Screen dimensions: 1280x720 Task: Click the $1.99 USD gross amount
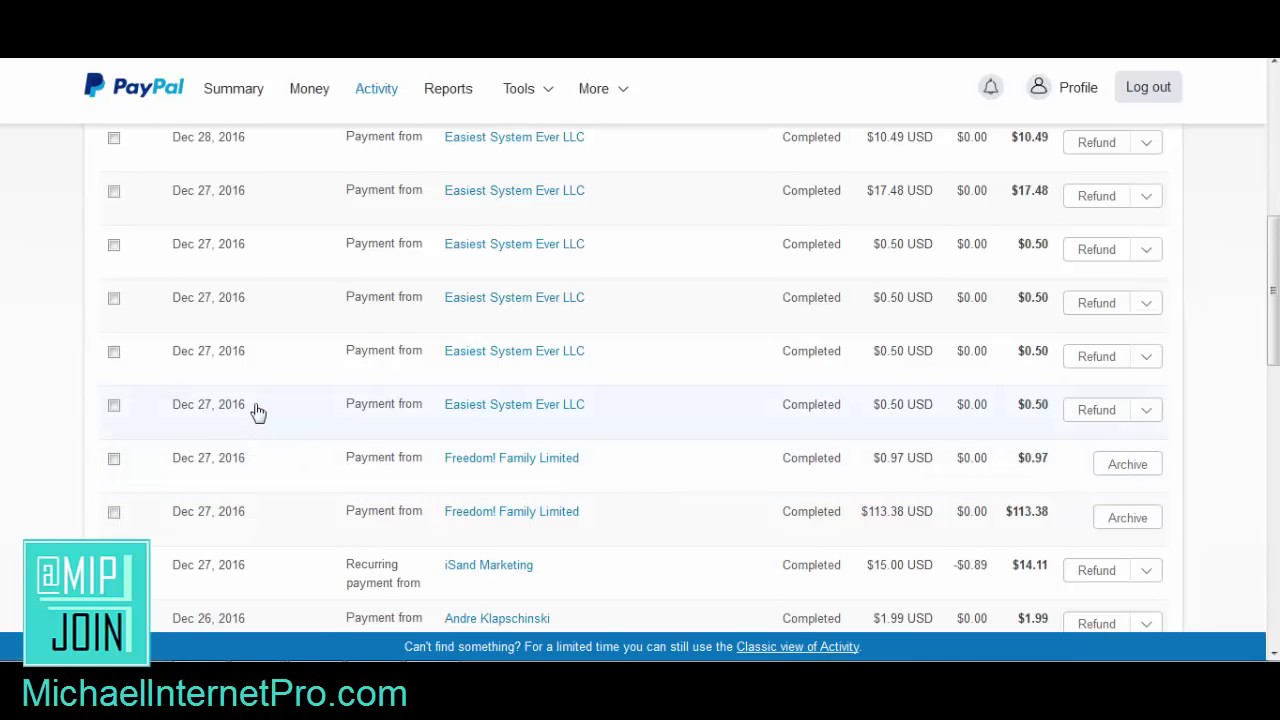point(902,618)
